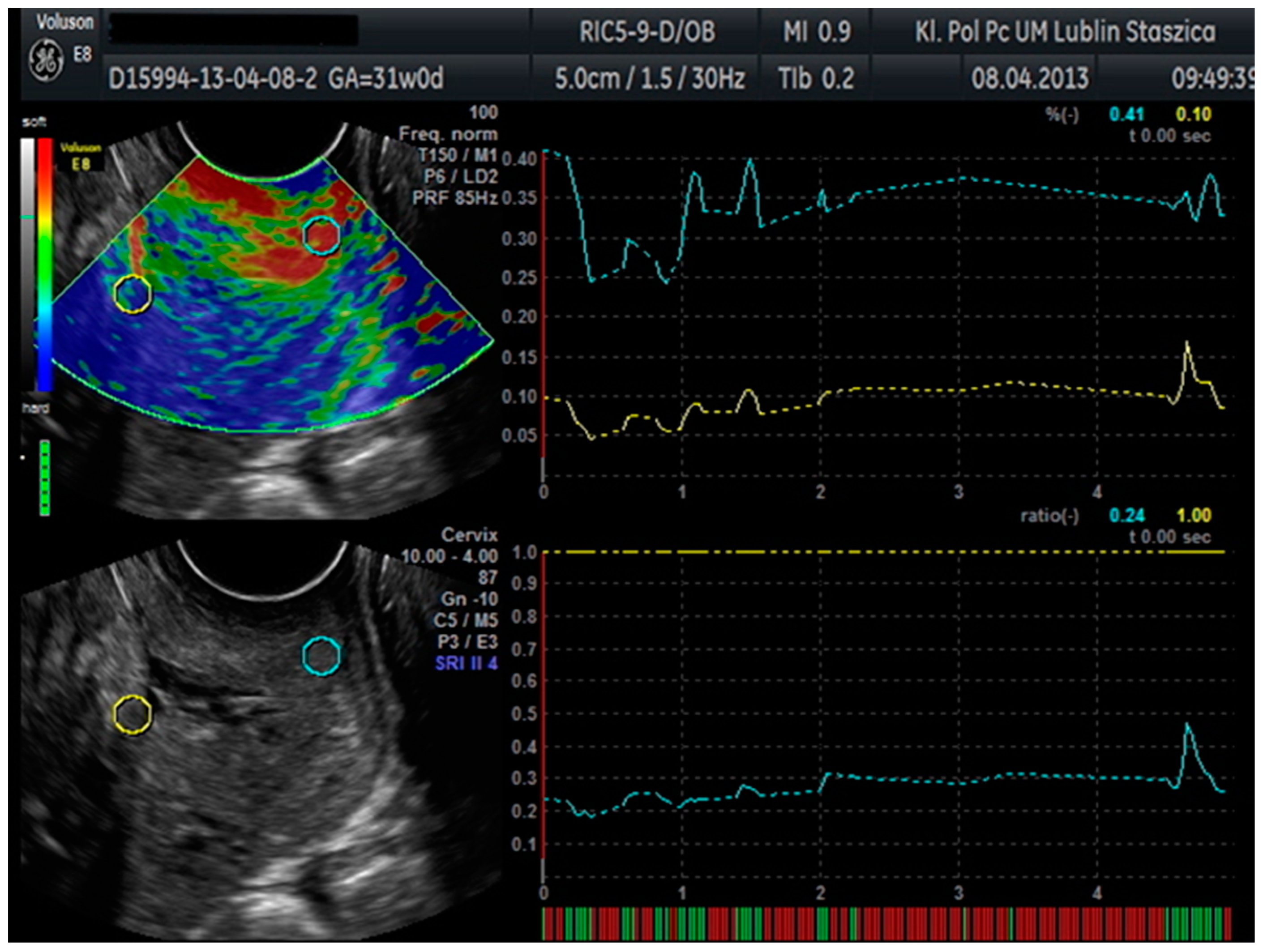Click the PRF 85Hz parameter
This screenshot has height=952, width=1263.
pos(455,198)
